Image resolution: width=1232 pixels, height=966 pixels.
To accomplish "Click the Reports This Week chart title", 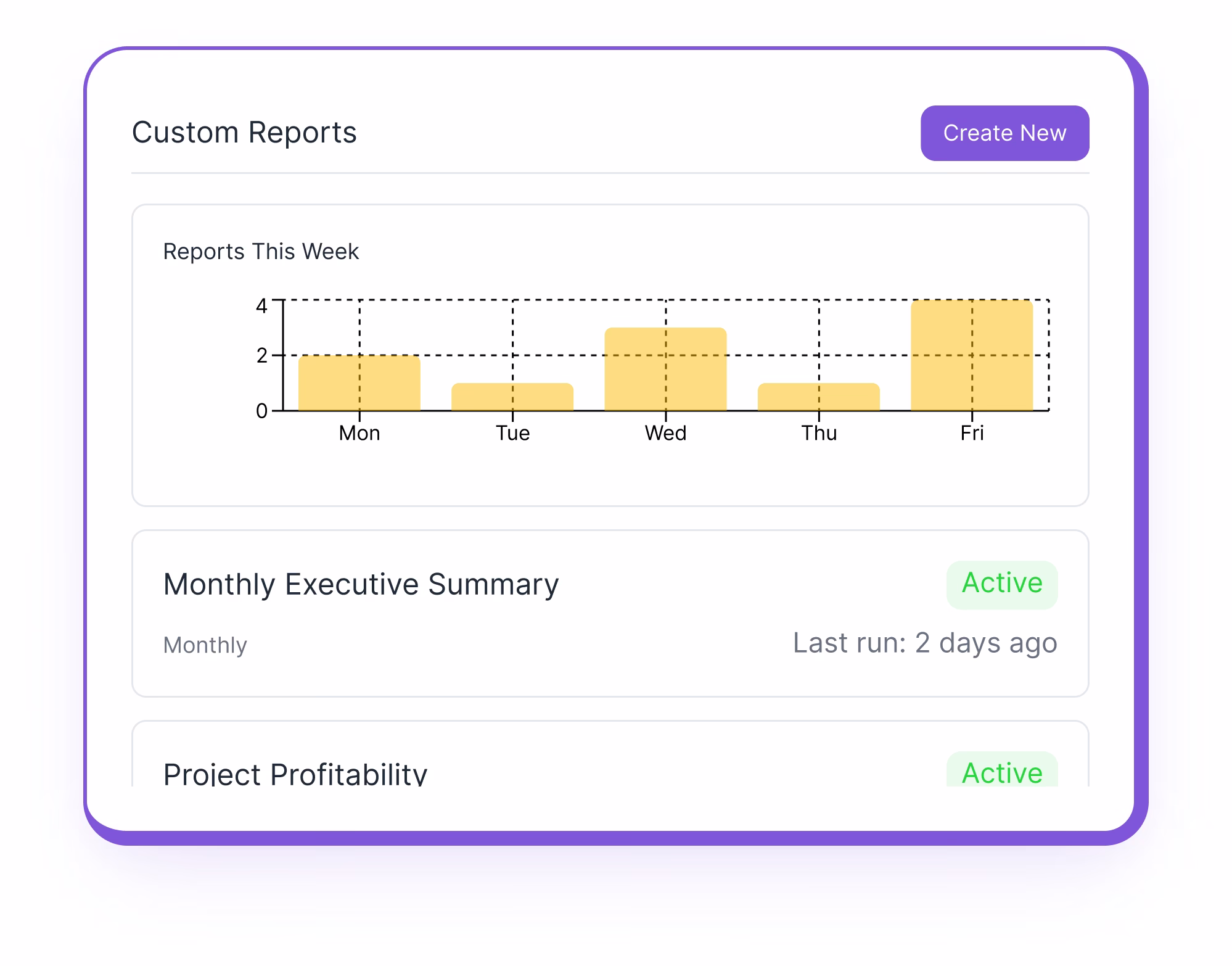I will point(261,252).
